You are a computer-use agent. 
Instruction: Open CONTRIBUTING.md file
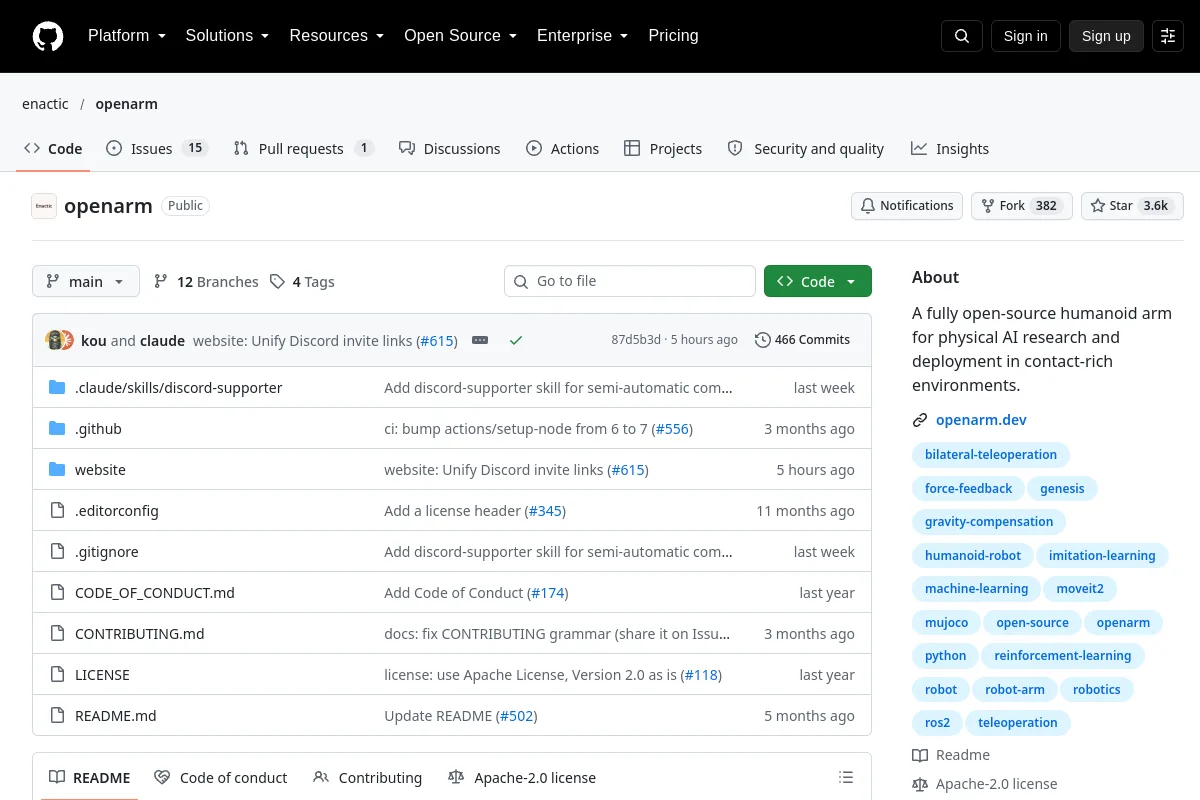coord(140,634)
